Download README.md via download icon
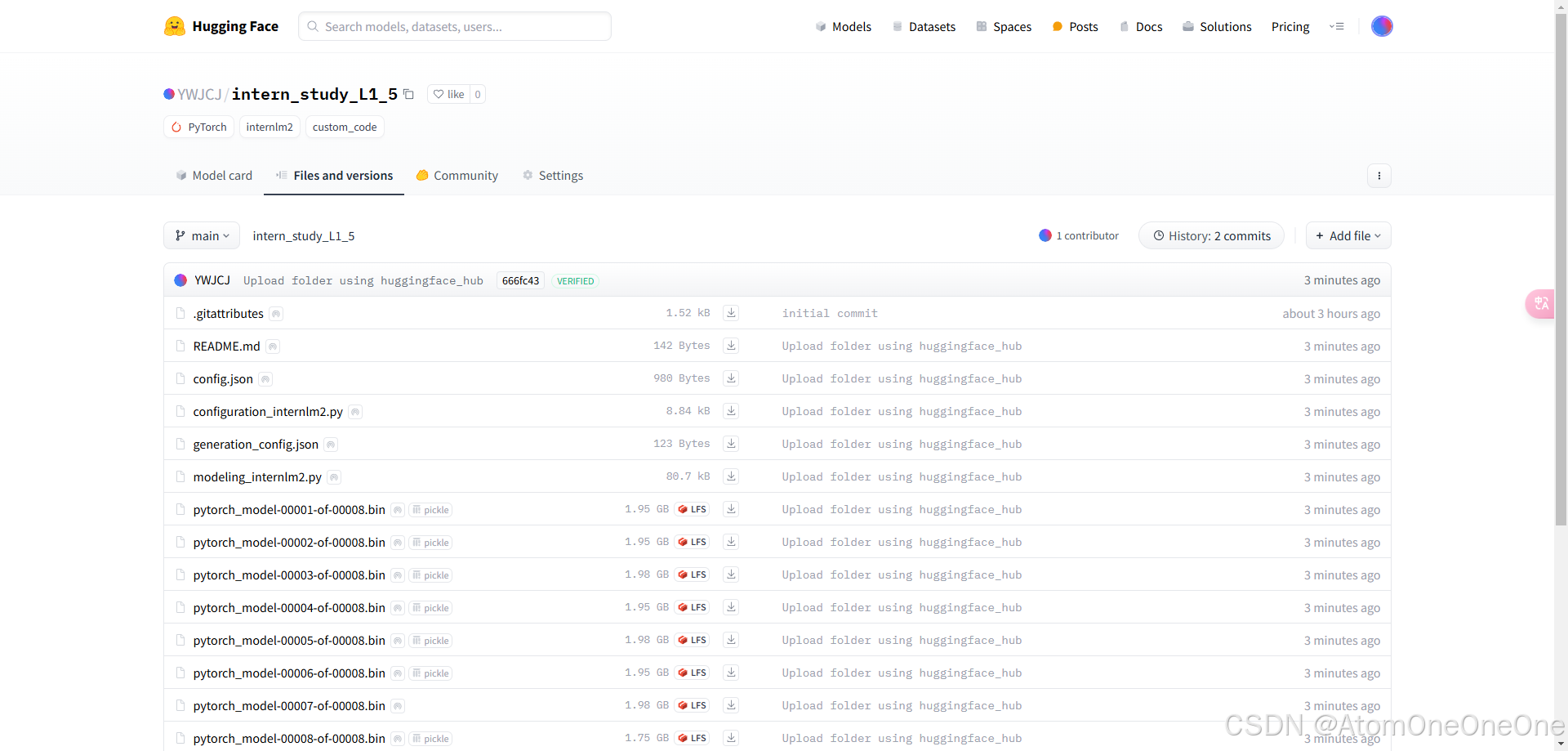The height and width of the screenshot is (751, 1568). coord(731,346)
